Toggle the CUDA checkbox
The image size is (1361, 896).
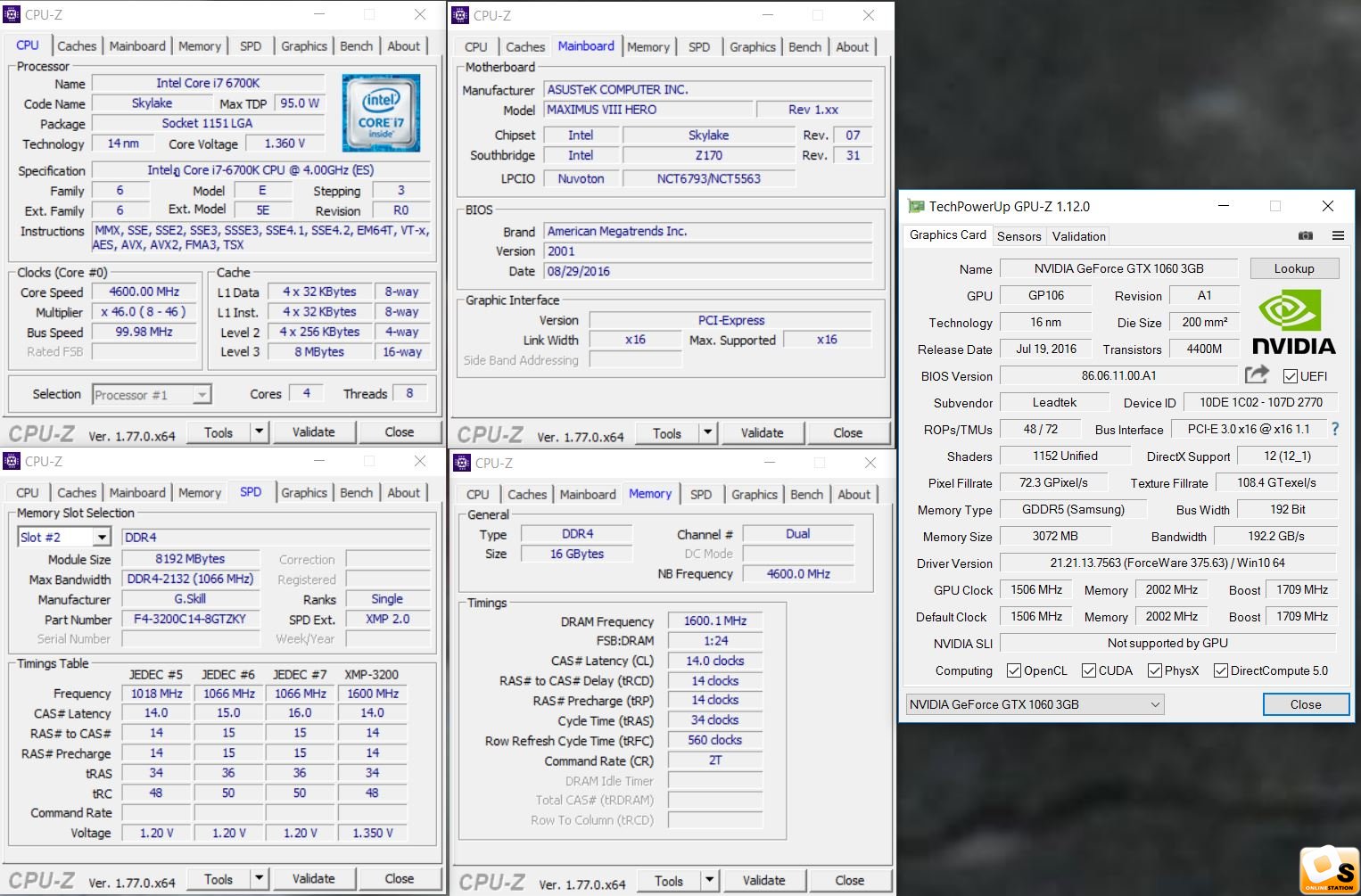(1089, 670)
